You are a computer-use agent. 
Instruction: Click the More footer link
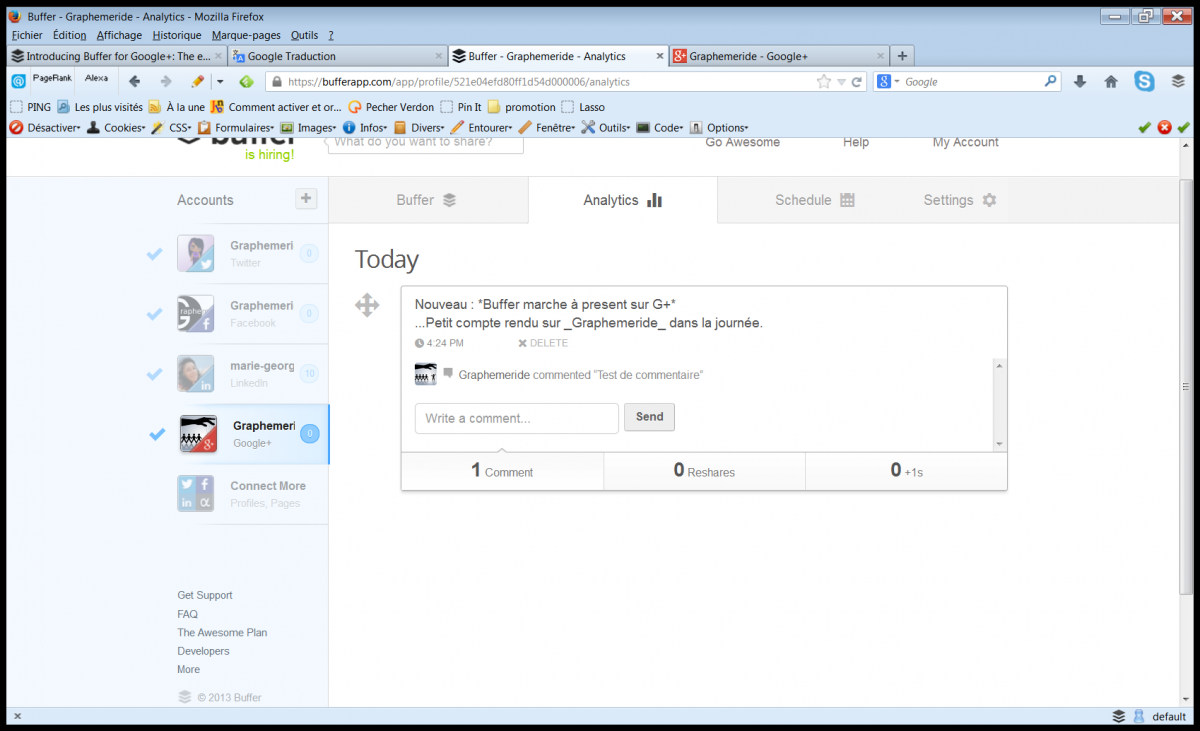[x=189, y=669]
